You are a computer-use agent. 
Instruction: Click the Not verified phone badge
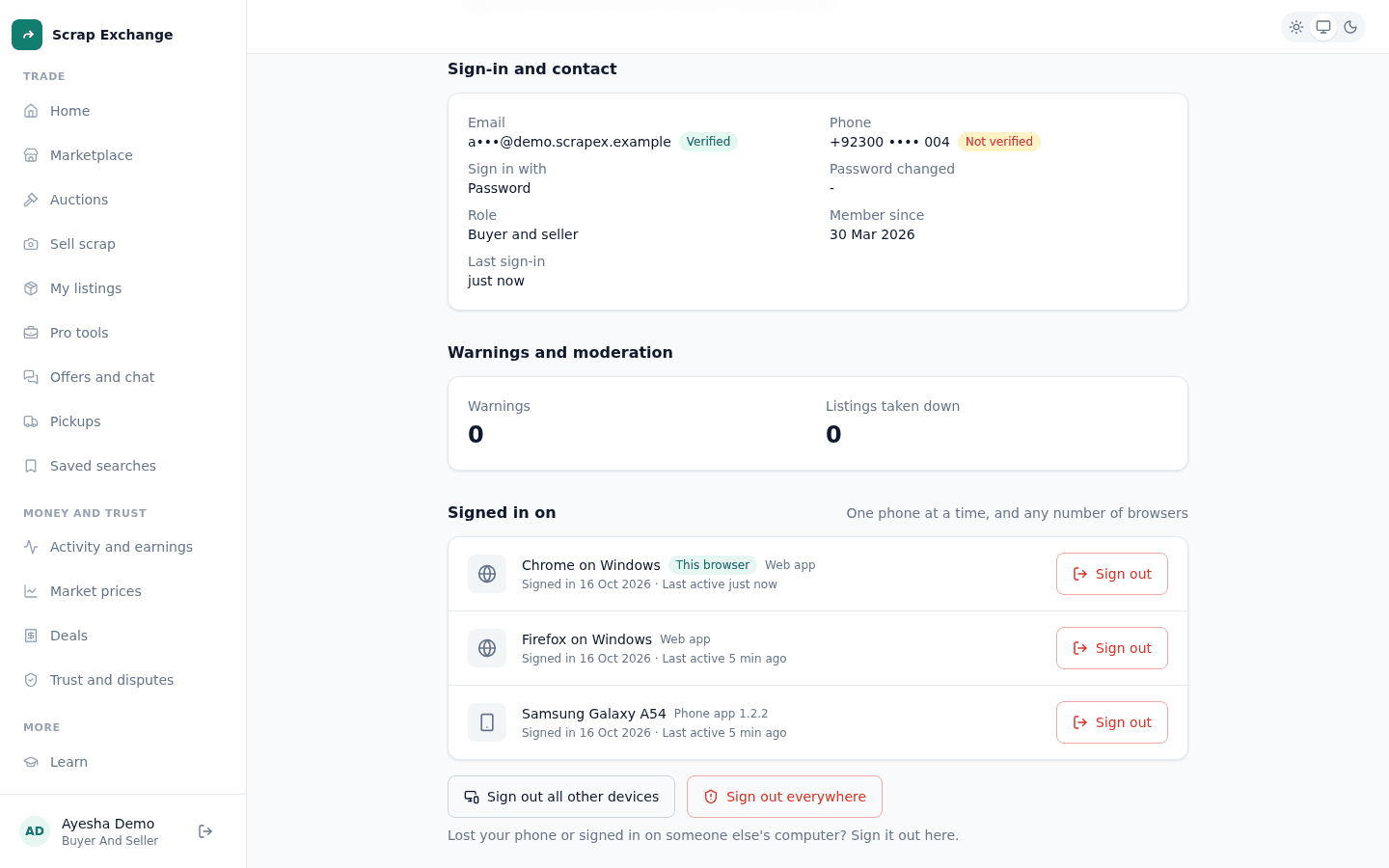(999, 142)
